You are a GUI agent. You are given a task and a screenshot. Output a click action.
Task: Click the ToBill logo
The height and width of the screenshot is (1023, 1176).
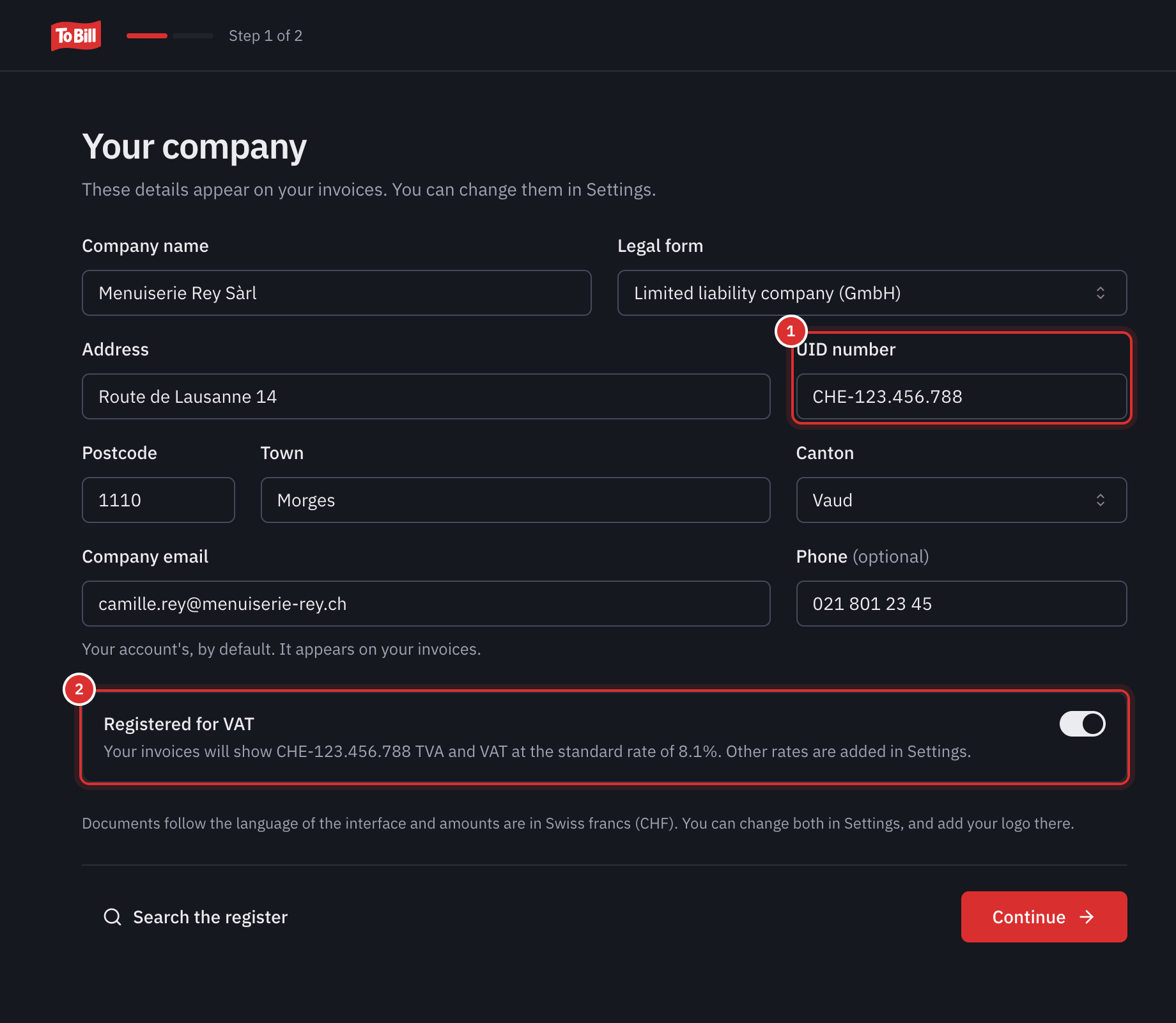76,36
